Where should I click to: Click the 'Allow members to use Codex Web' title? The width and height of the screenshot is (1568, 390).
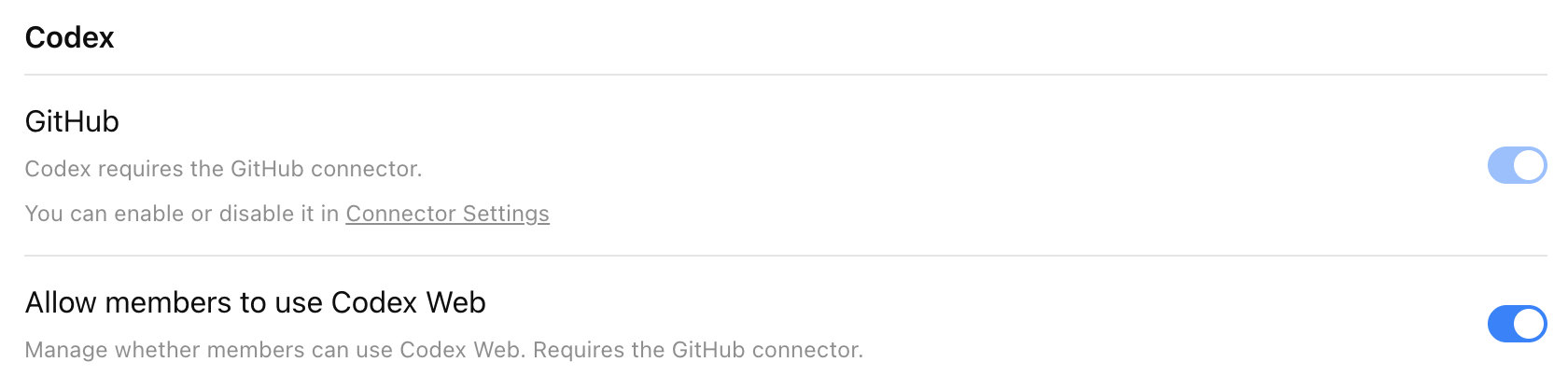(255, 302)
